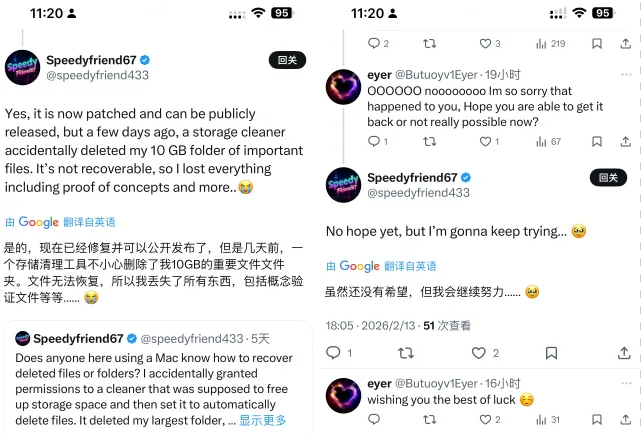
Task: Reply to 'wishing you the best of luck'
Action: 374,419
